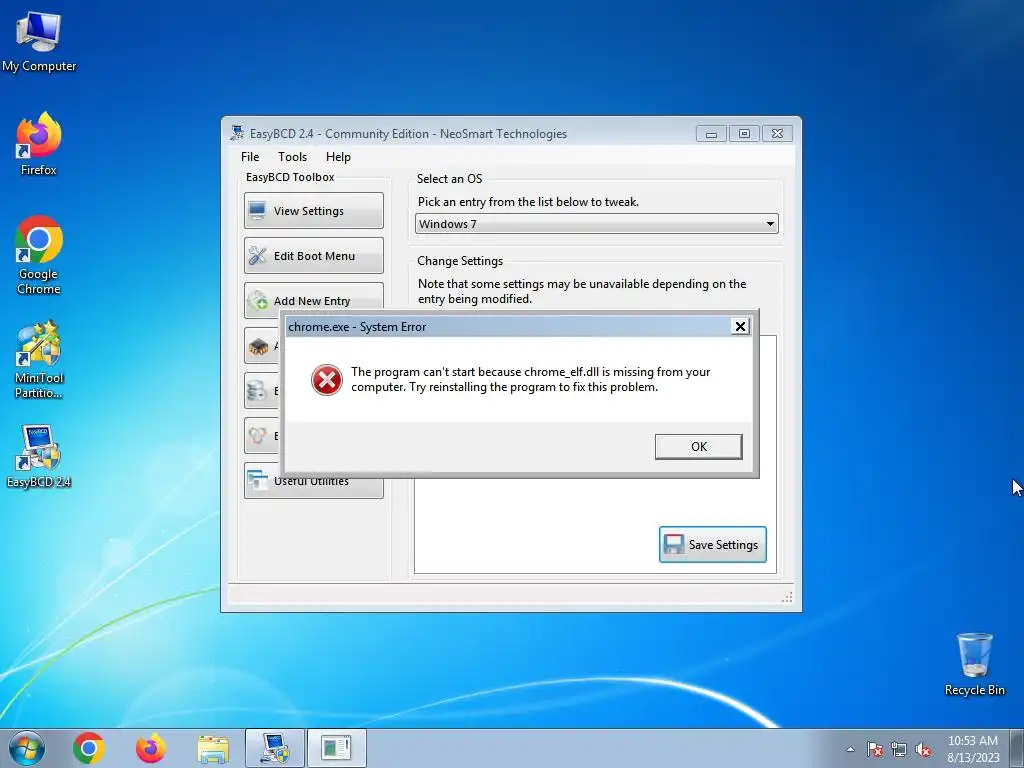Image resolution: width=1024 pixels, height=768 pixels.
Task: Close the chrome.exe System Error dialog
Action: point(740,327)
